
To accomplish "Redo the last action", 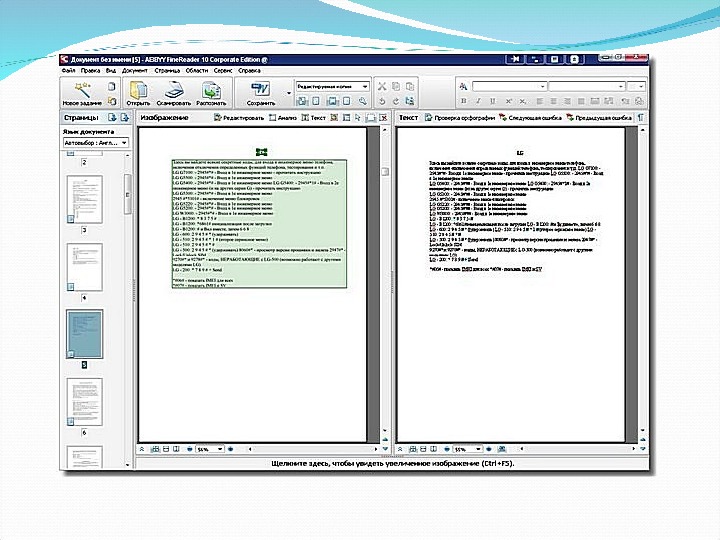I will click(x=396, y=101).
